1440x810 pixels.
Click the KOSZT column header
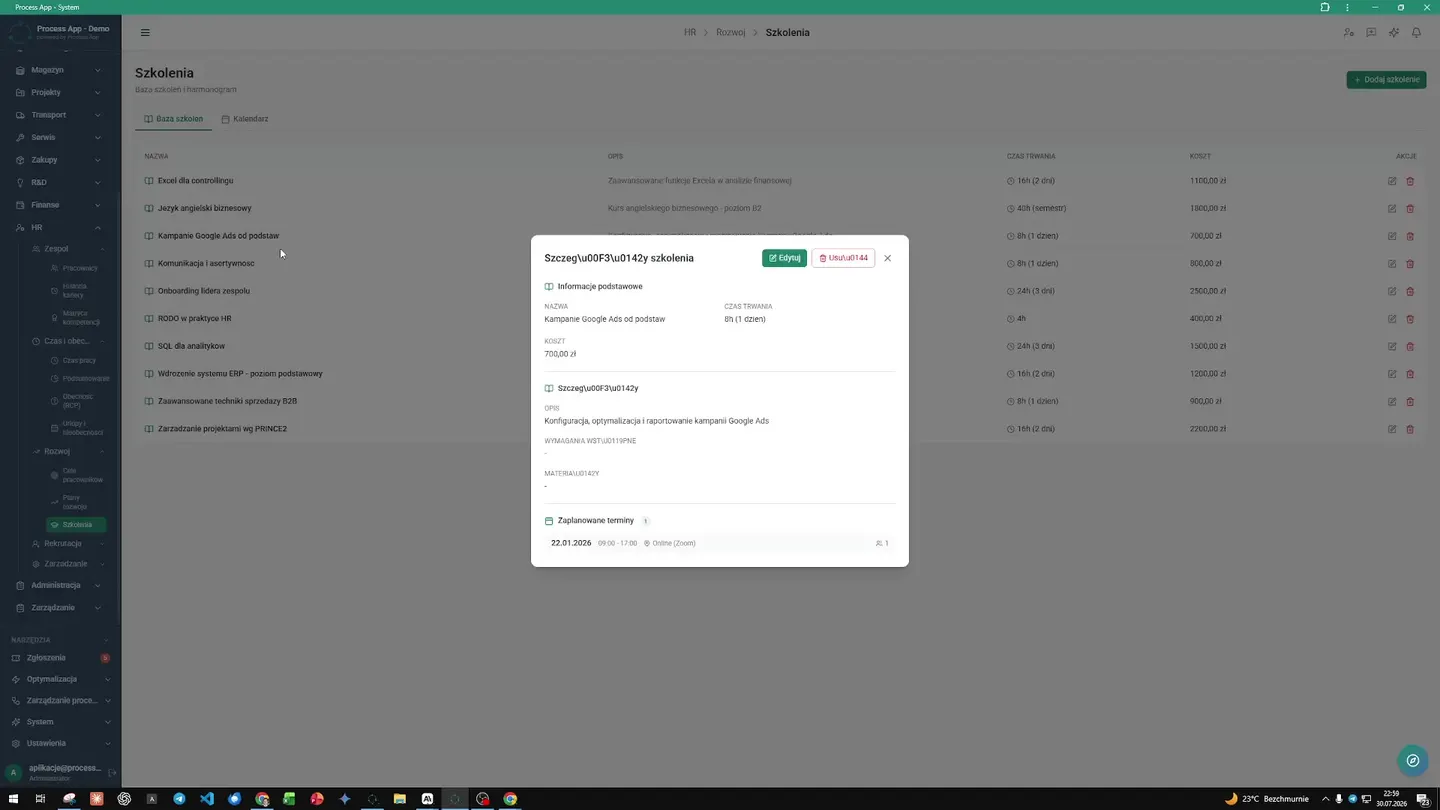[1200, 156]
